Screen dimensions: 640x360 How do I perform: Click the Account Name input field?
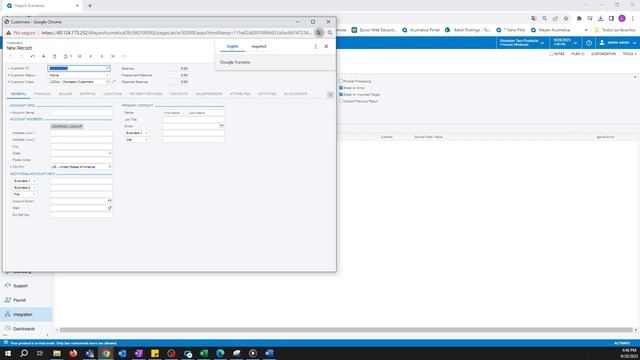81,113
